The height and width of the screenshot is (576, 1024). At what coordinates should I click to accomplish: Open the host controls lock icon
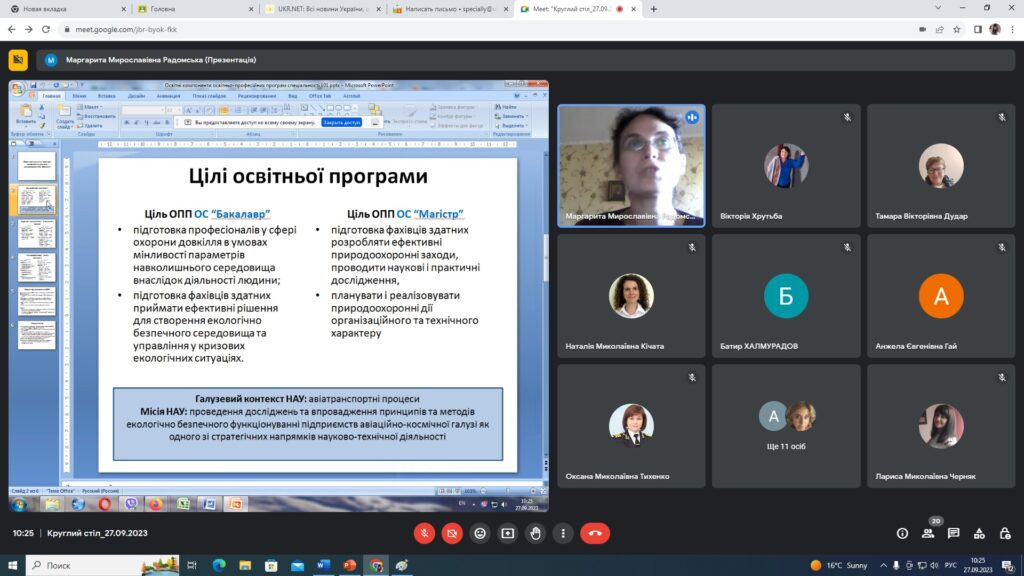(x=1003, y=533)
